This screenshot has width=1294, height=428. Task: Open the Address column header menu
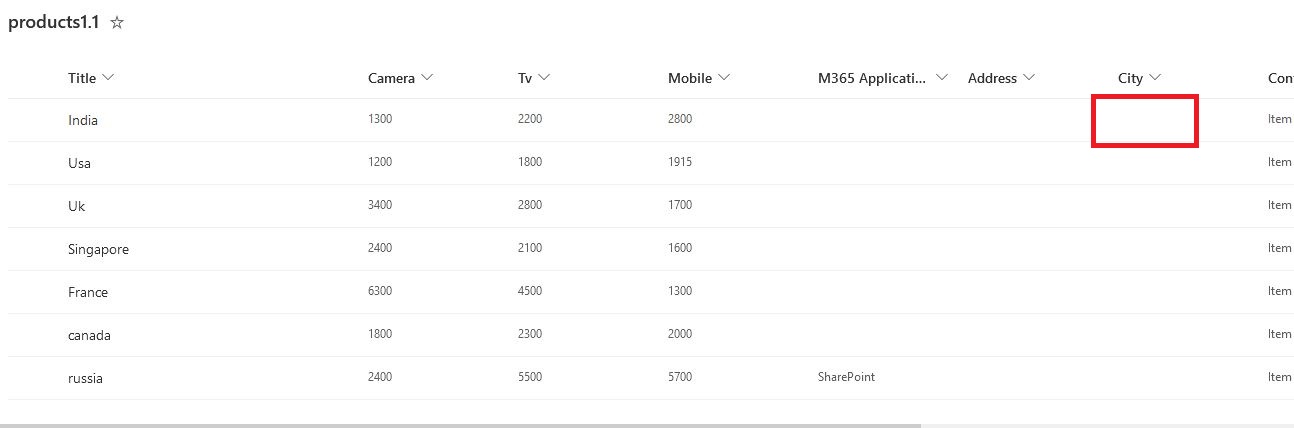coord(1029,78)
